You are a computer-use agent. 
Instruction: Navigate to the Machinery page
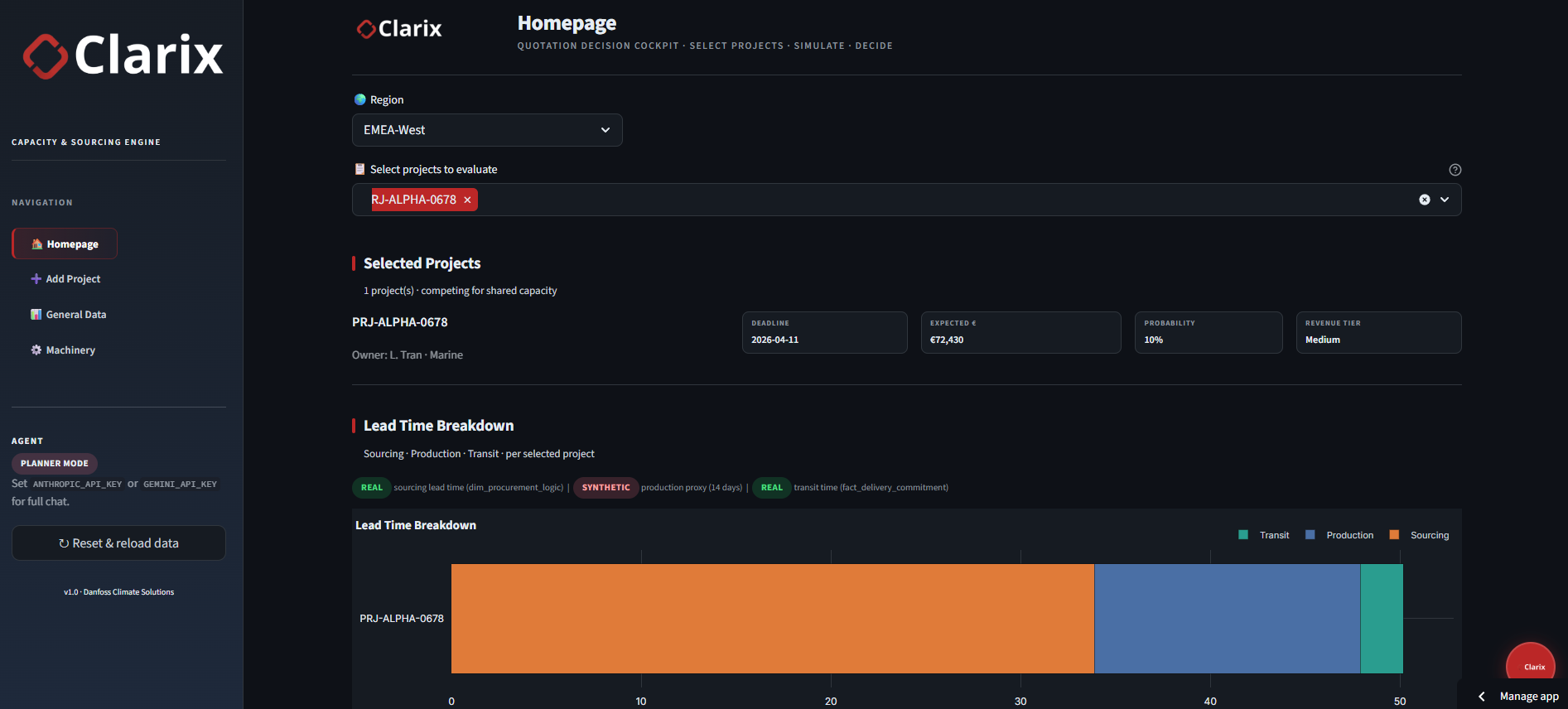[63, 350]
